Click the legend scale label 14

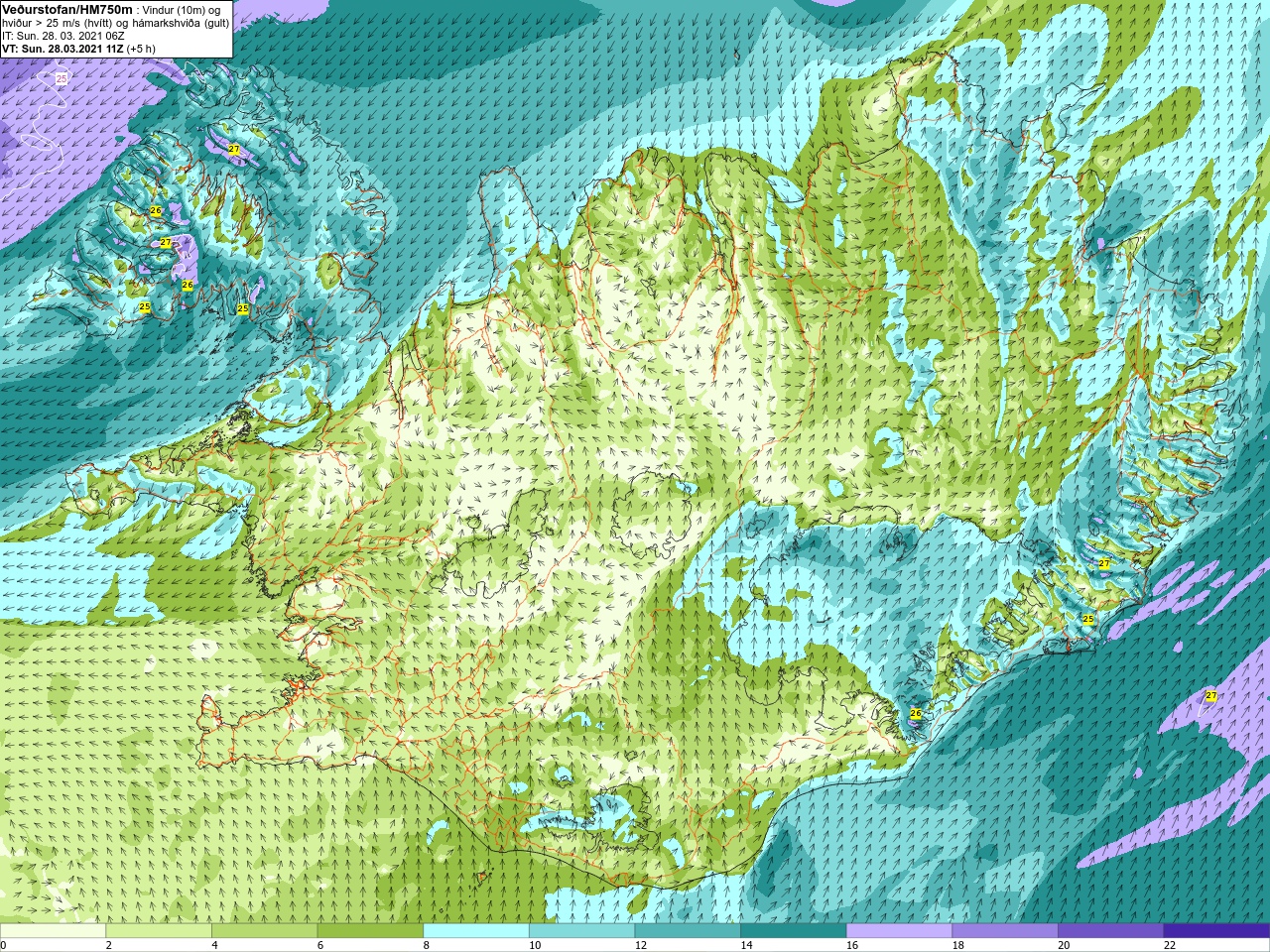(x=746, y=945)
